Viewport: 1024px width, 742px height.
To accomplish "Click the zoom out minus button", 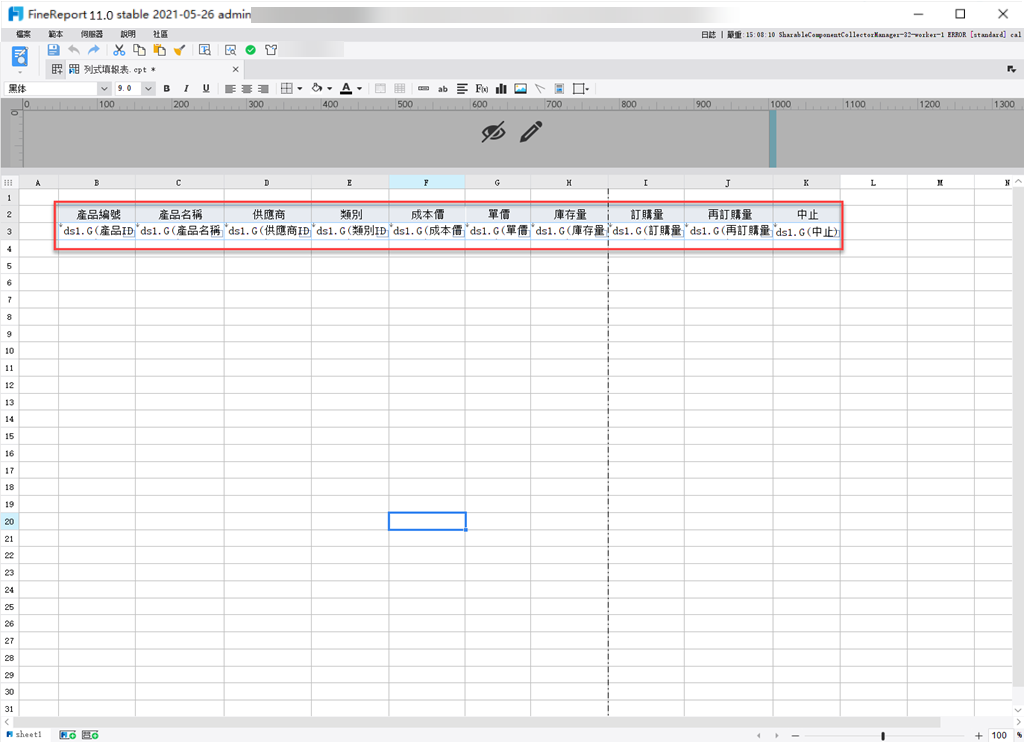I will coord(795,735).
